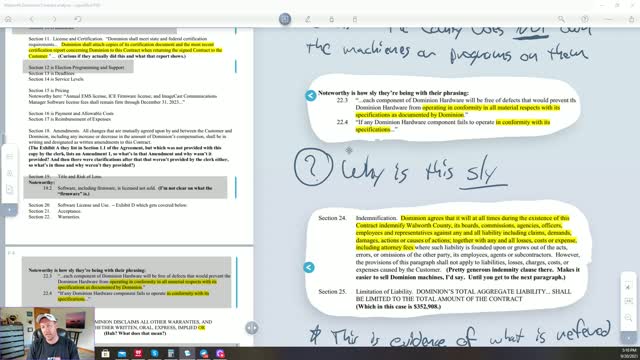Switch to the active note app in the taskbar
Image resolution: width=640 pixels, height=360 pixels.
click(x=187, y=353)
